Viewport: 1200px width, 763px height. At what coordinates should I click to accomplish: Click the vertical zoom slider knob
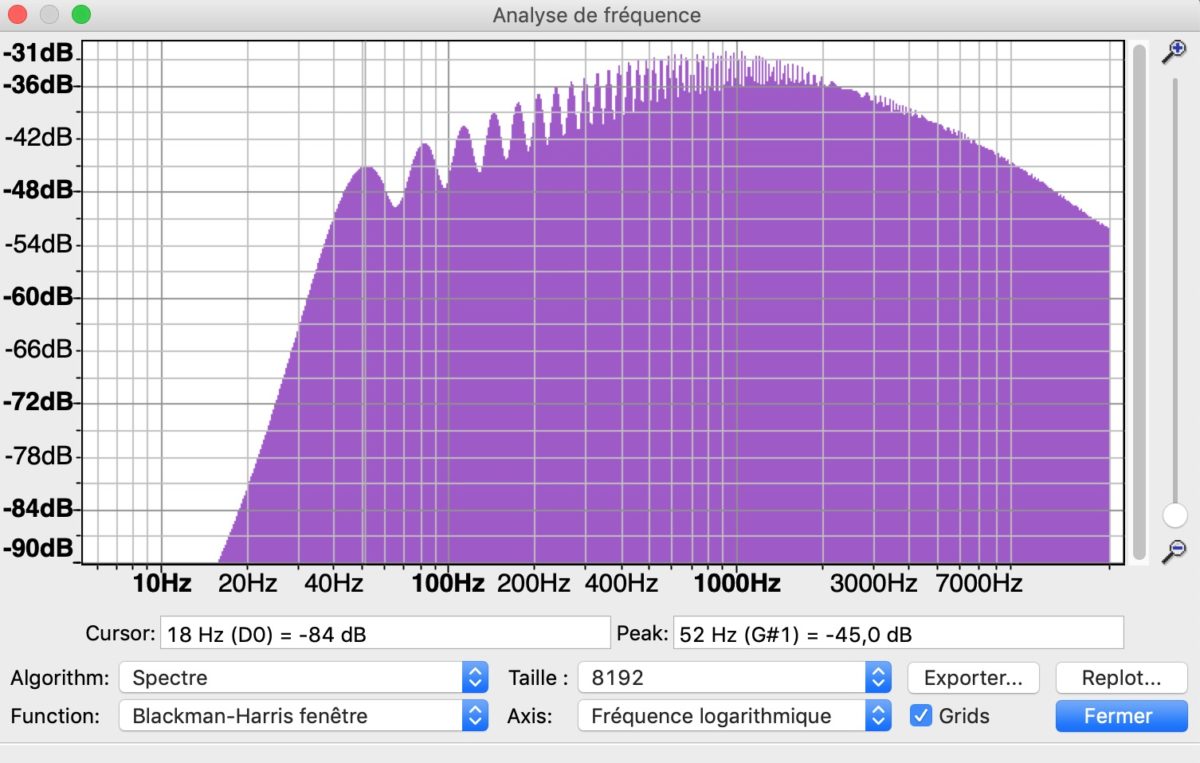(1175, 515)
